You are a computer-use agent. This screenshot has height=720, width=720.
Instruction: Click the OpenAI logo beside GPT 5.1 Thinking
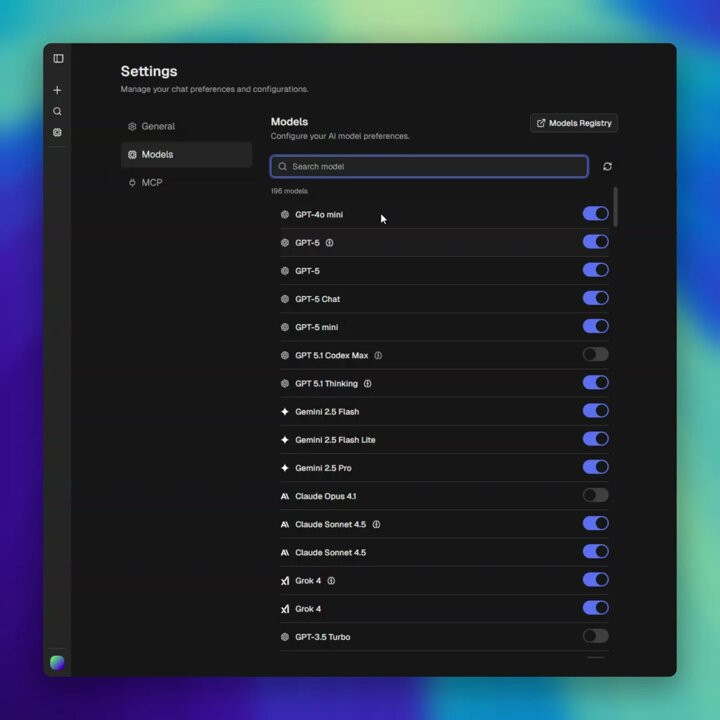point(285,383)
